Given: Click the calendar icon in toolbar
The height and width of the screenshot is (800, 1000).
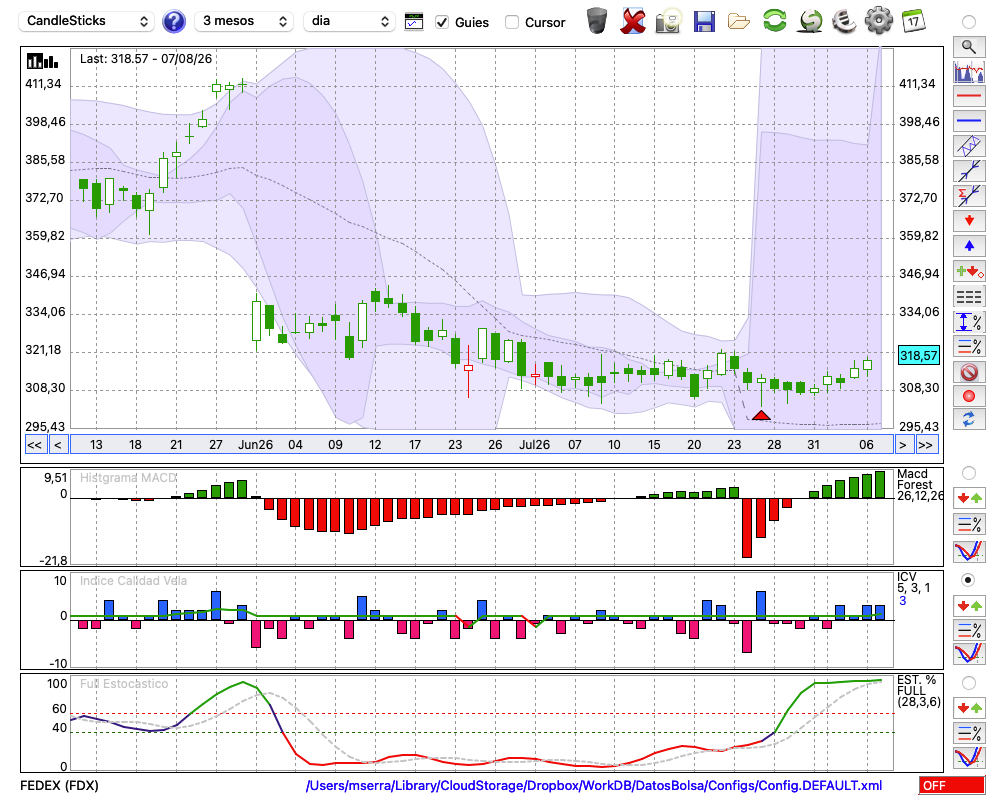Looking at the screenshot, I should click(x=913, y=21).
